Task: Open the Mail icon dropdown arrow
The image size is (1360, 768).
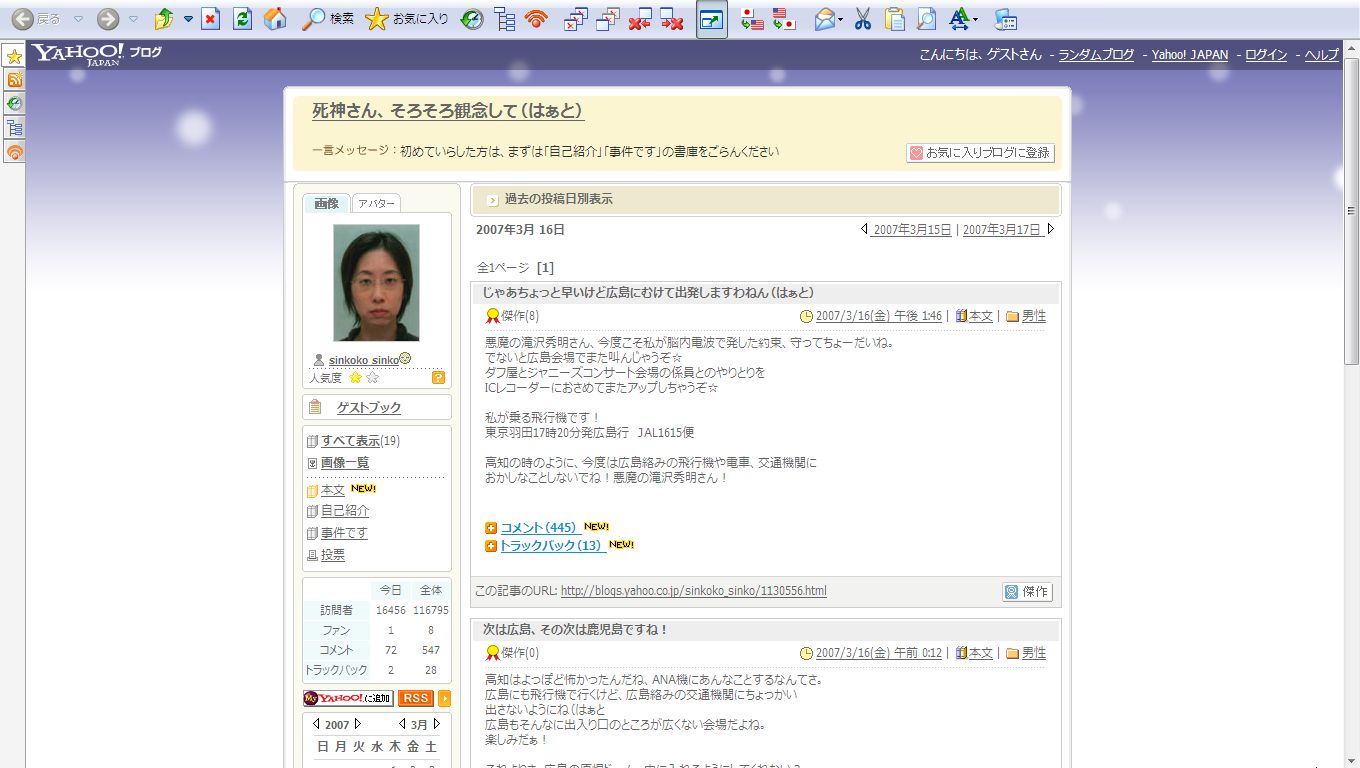Action: point(841,19)
